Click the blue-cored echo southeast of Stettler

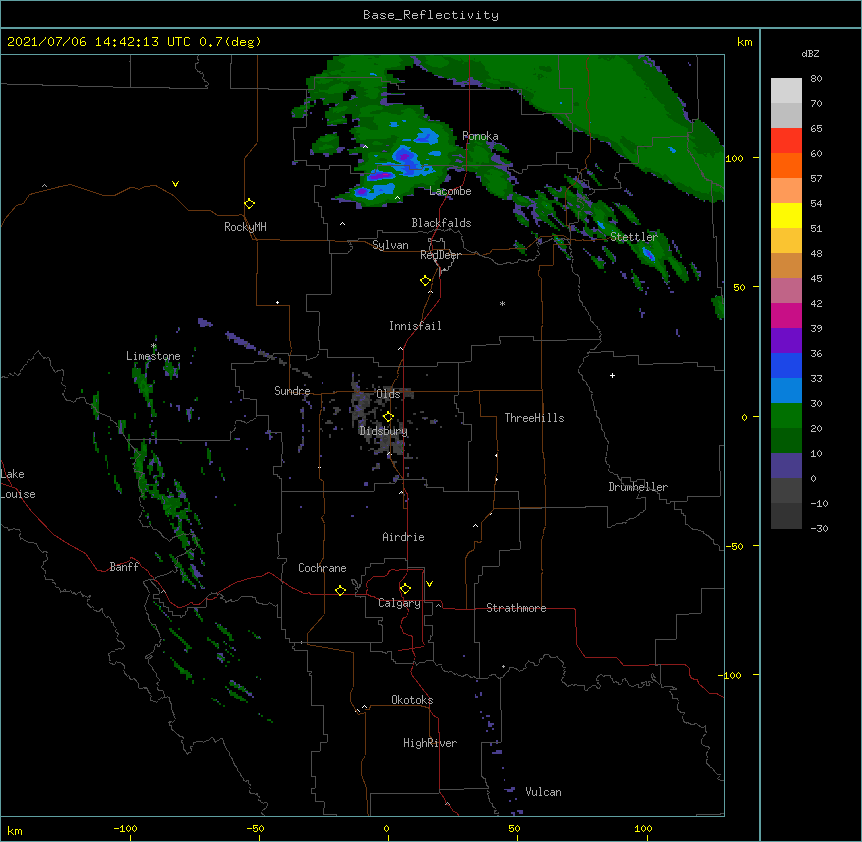[x=649, y=254]
